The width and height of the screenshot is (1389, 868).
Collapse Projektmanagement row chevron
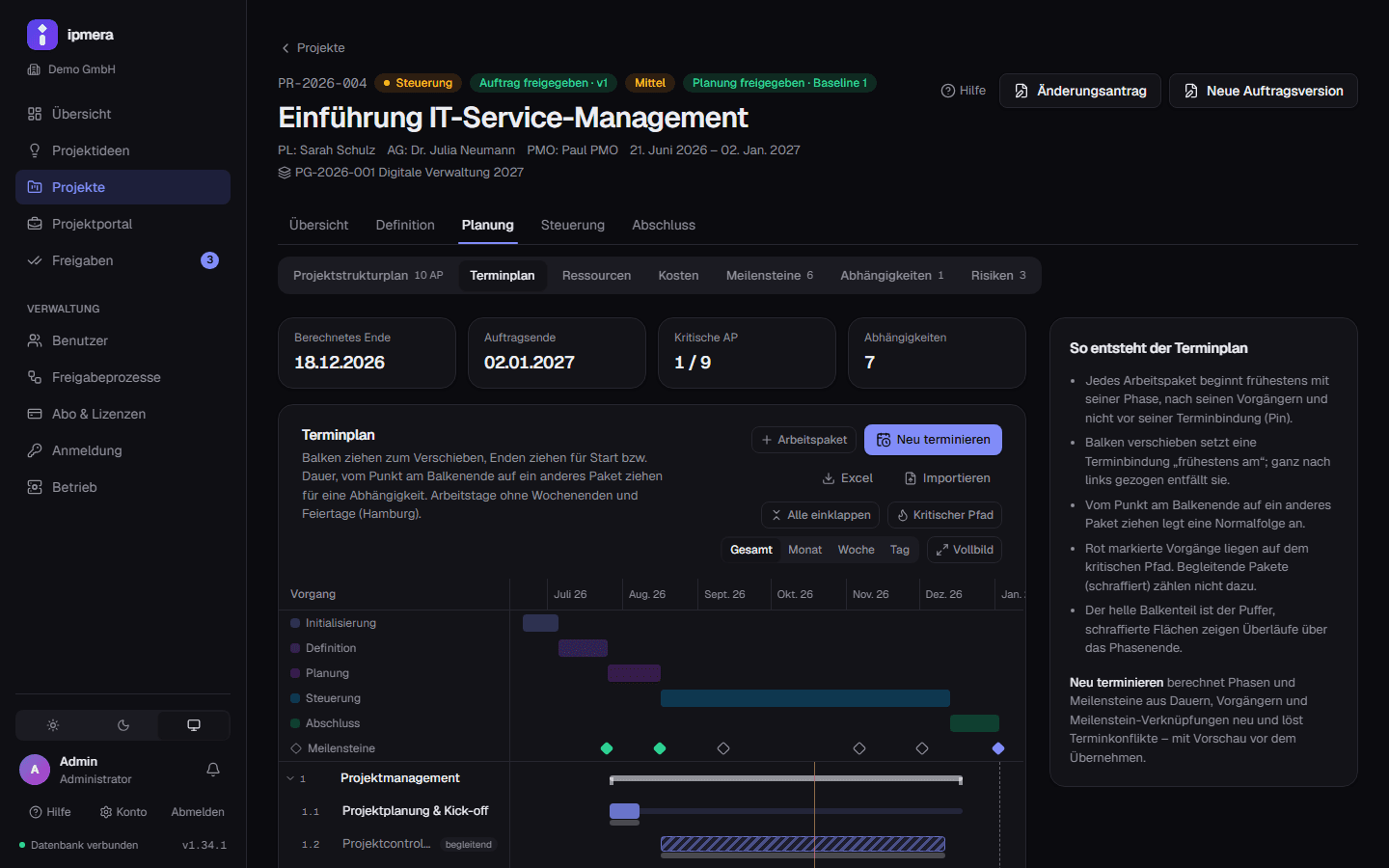pos(290,778)
